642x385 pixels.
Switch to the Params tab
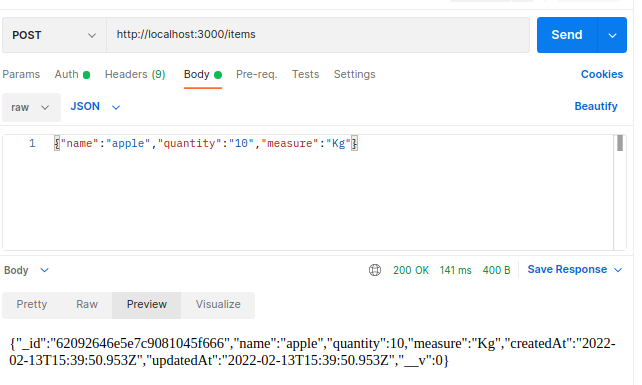[x=21, y=74]
